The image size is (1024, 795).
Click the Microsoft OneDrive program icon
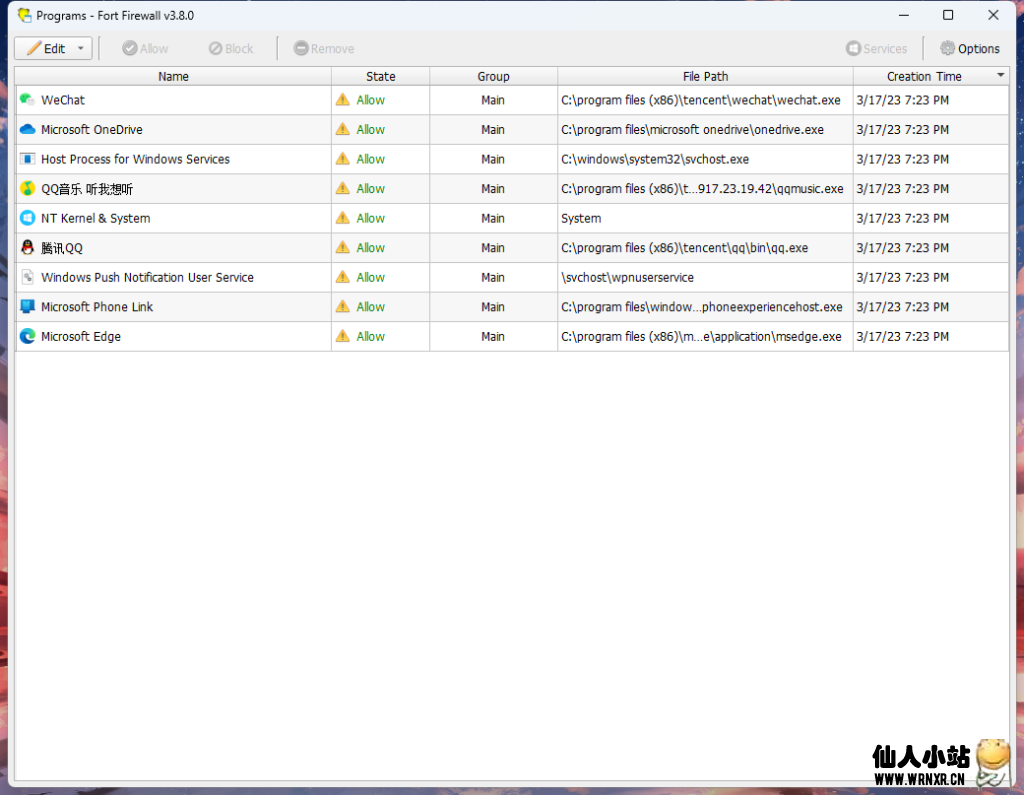coord(27,129)
